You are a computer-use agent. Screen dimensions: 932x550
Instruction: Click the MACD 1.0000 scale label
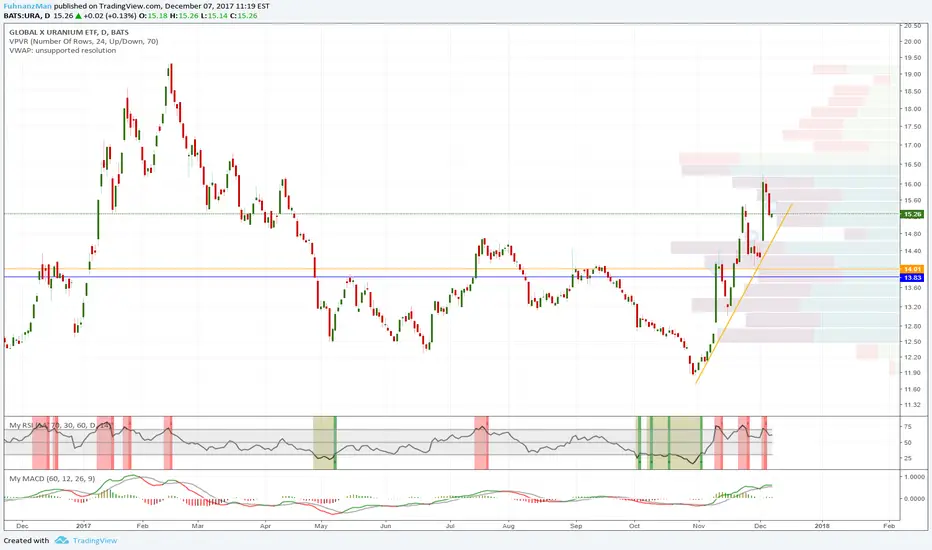click(x=914, y=477)
